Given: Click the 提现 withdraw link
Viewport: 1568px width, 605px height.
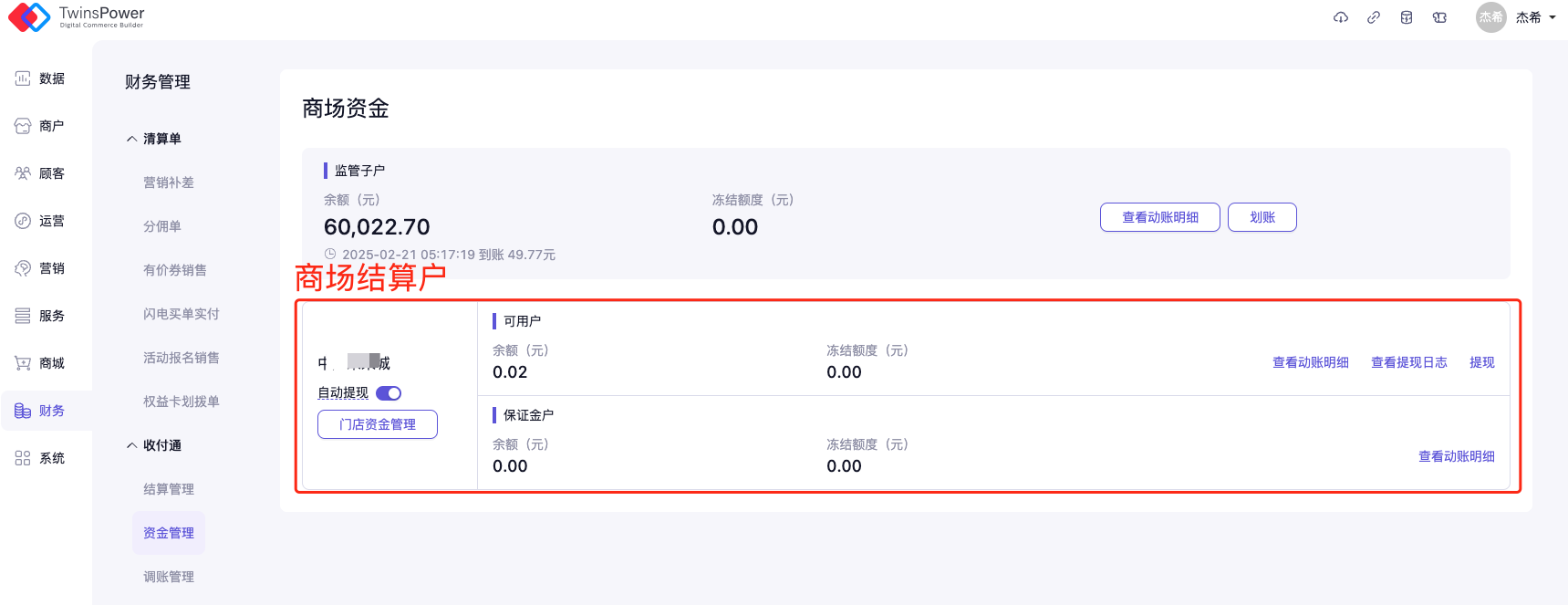Looking at the screenshot, I should [x=1481, y=362].
